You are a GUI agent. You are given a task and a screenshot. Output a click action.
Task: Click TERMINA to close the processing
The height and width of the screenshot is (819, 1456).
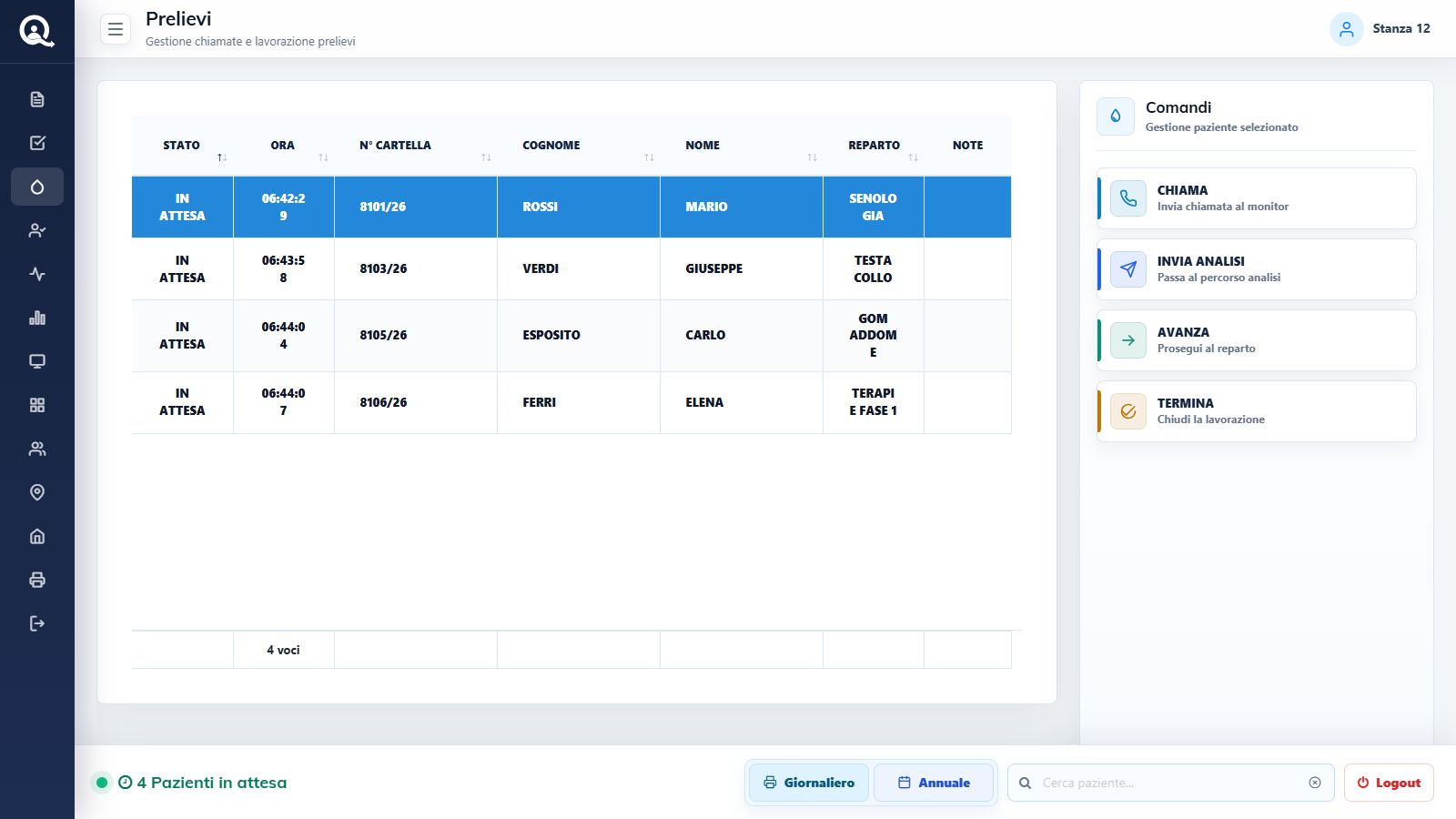click(1257, 411)
